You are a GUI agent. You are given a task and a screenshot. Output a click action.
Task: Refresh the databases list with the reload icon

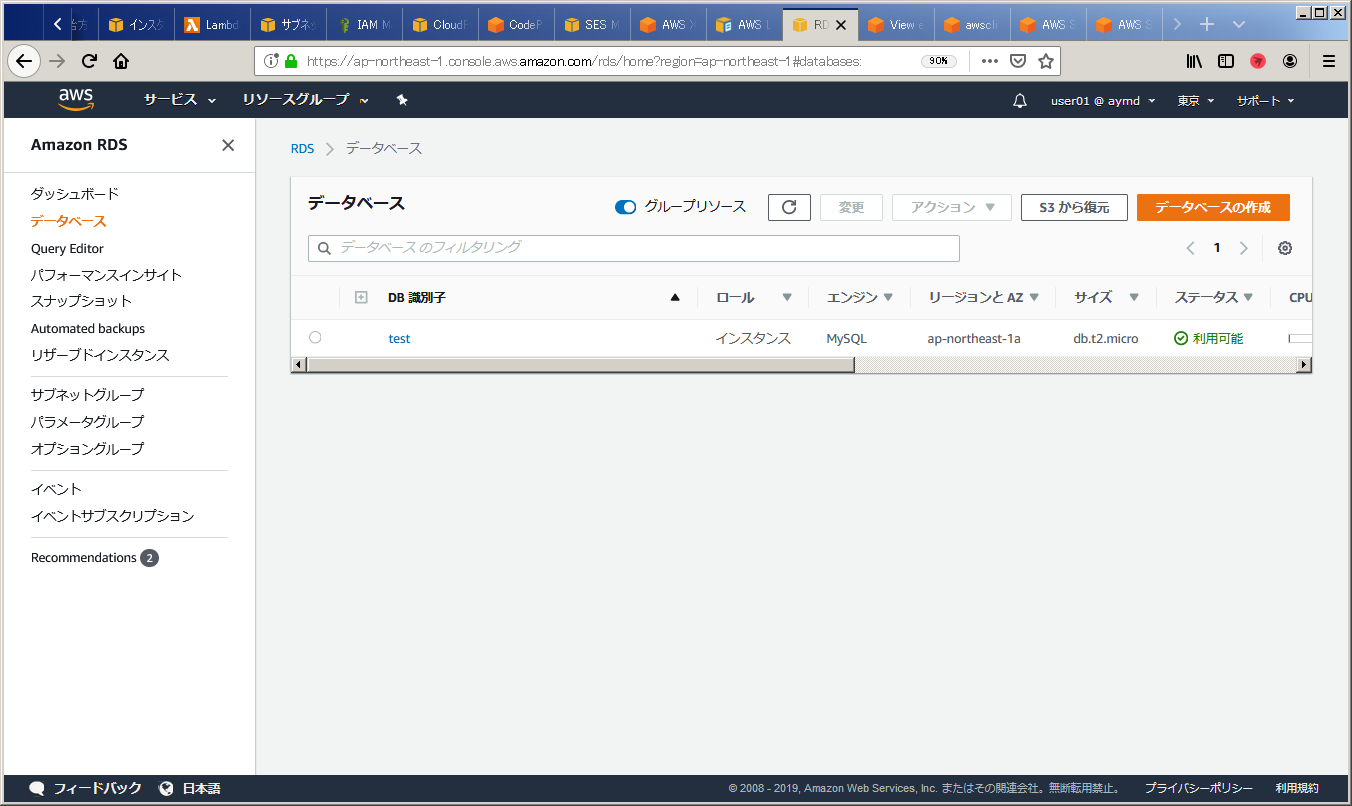[x=789, y=207]
